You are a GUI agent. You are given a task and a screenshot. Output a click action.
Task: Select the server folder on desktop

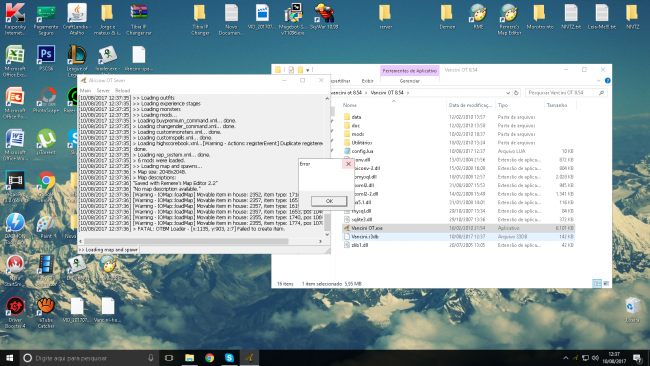click(x=385, y=17)
